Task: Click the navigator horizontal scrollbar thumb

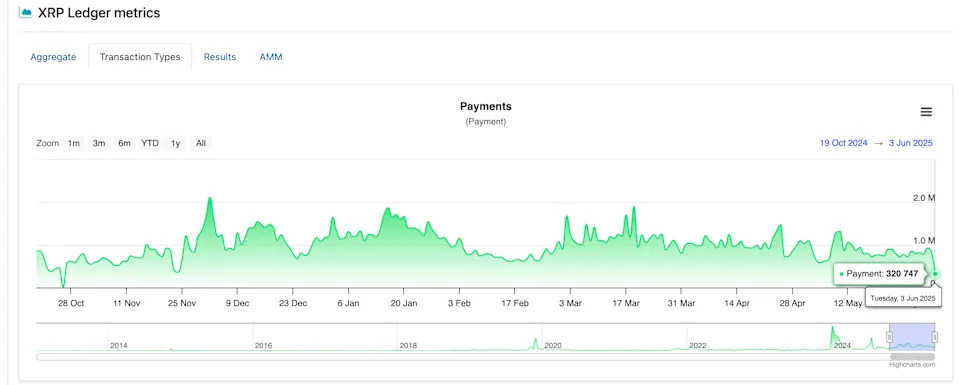Action: [912, 356]
